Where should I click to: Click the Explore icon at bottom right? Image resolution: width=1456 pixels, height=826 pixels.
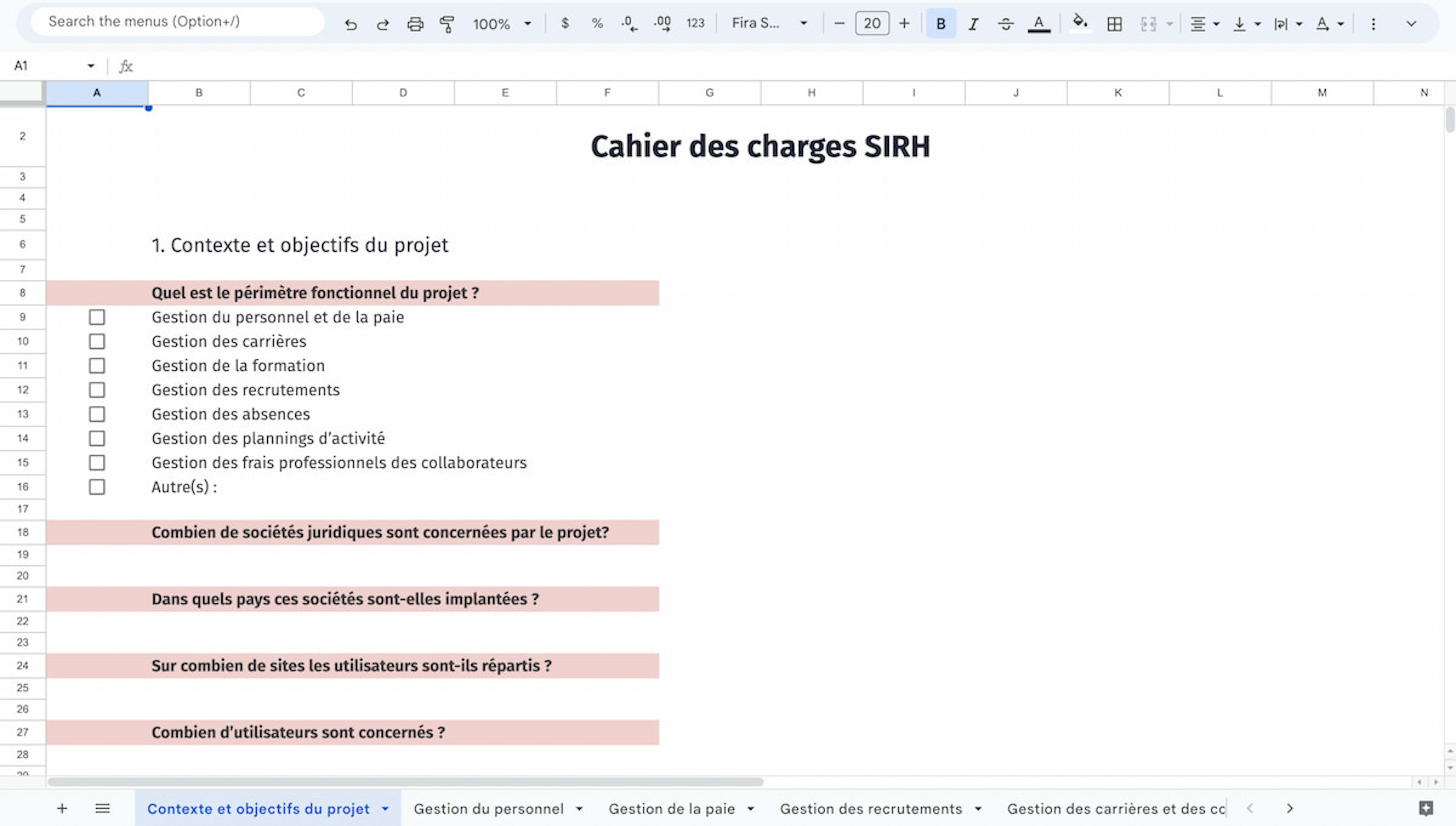click(x=1426, y=808)
